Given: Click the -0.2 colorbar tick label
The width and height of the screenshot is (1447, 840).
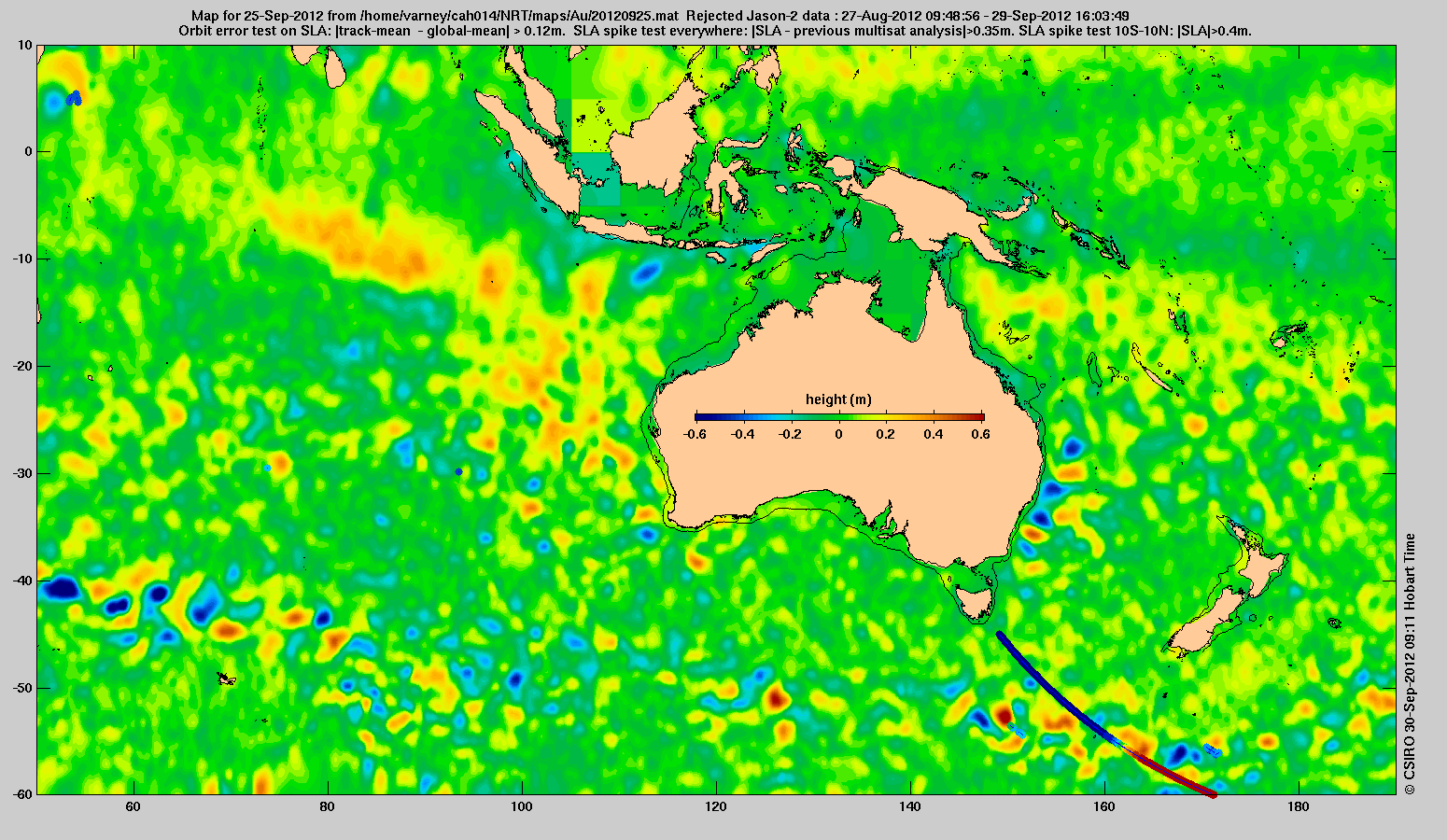Looking at the screenshot, I should coord(791,434).
